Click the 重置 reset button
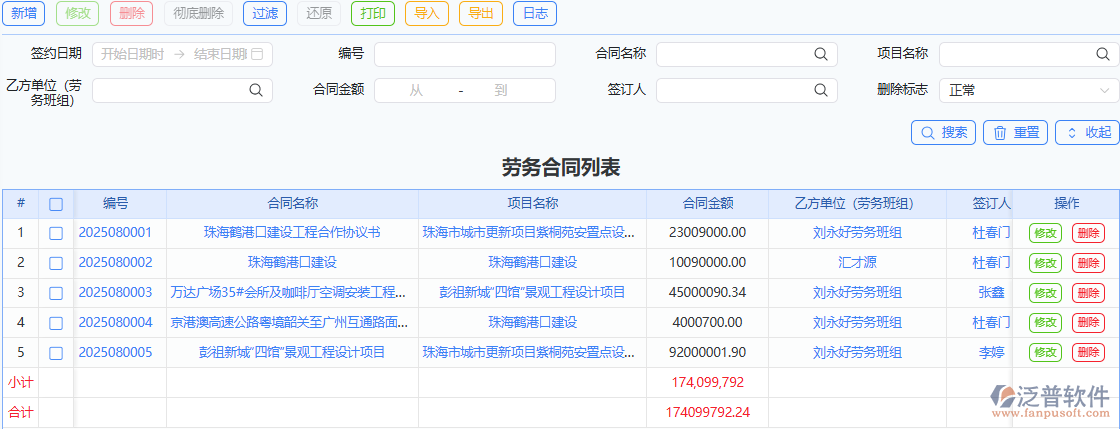The width and height of the screenshot is (1120, 429). tap(1016, 133)
